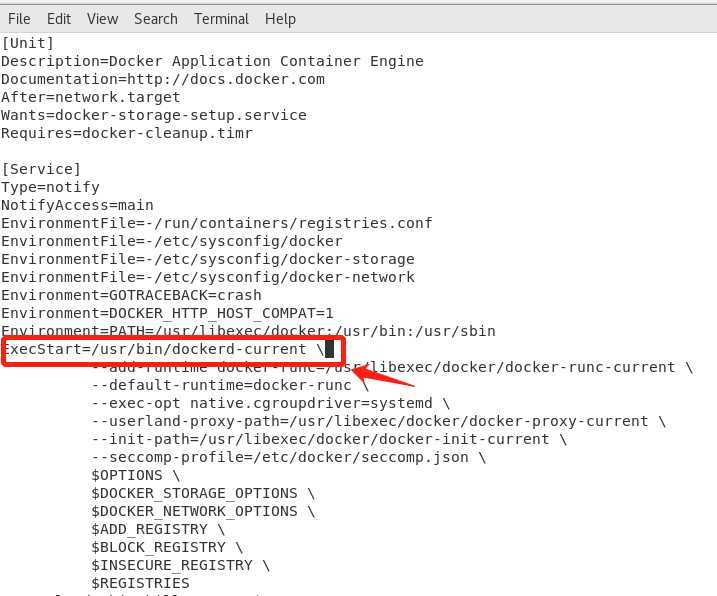Click the $ADD_REGISTRY line
The height and width of the screenshot is (596, 717).
click(x=158, y=530)
